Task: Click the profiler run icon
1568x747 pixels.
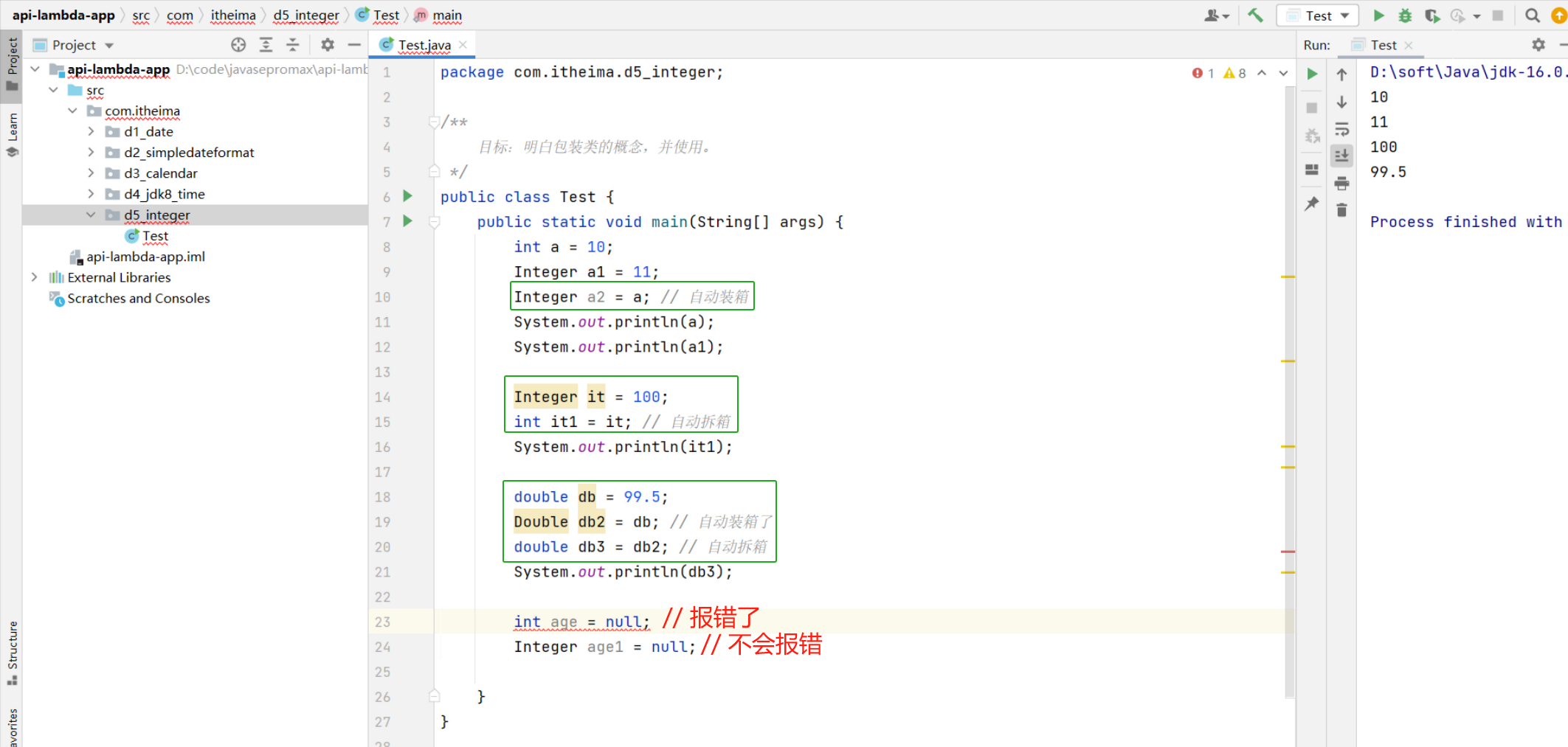Action: [x=1458, y=15]
